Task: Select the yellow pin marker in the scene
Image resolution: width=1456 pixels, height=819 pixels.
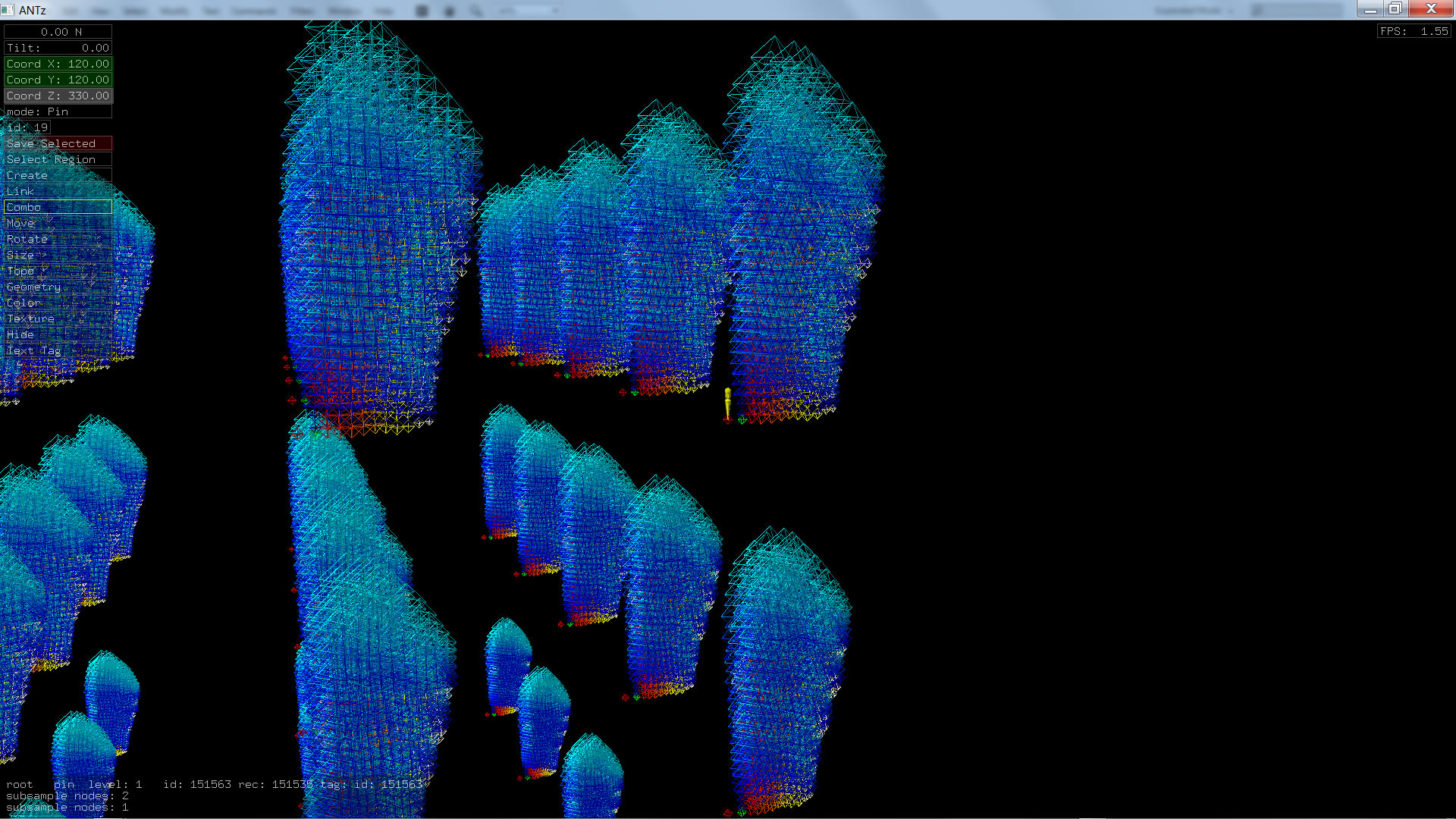Action: (727, 402)
